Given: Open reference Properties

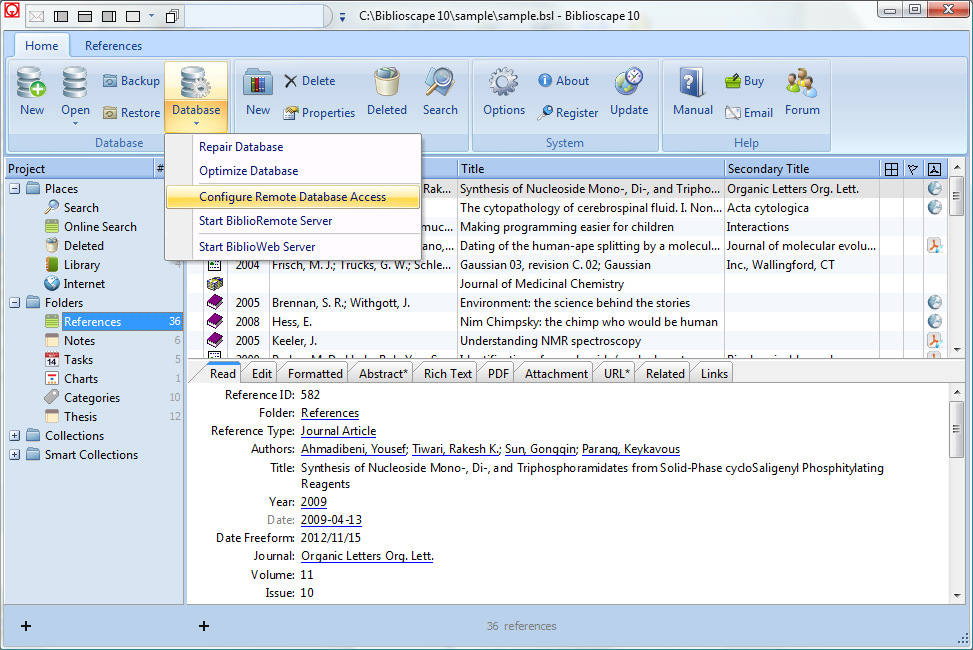Looking at the screenshot, I should coord(319,112).
